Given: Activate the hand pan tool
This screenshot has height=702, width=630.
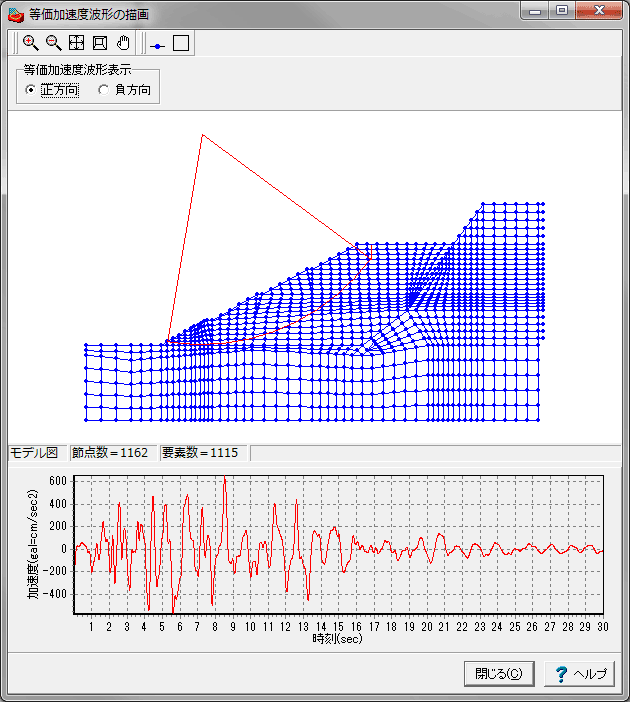Looking at the screenshot, I should 123,43.
